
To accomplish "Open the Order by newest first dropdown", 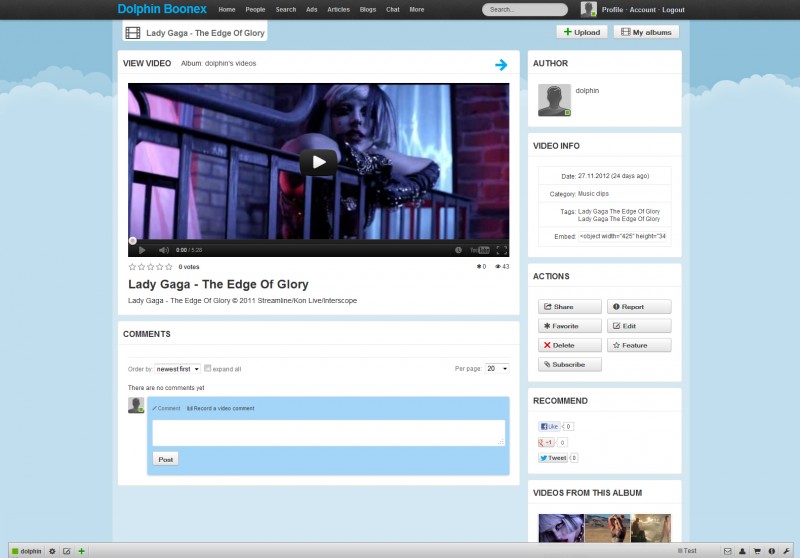I will pos(178,369).
